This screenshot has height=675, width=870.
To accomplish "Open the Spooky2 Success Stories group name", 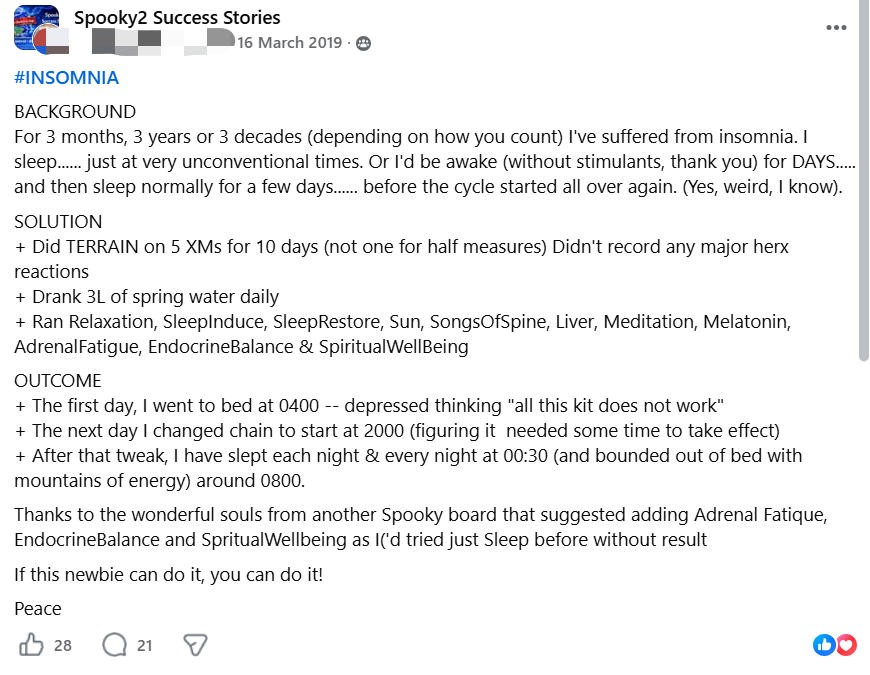I will [x=177, y=17].
